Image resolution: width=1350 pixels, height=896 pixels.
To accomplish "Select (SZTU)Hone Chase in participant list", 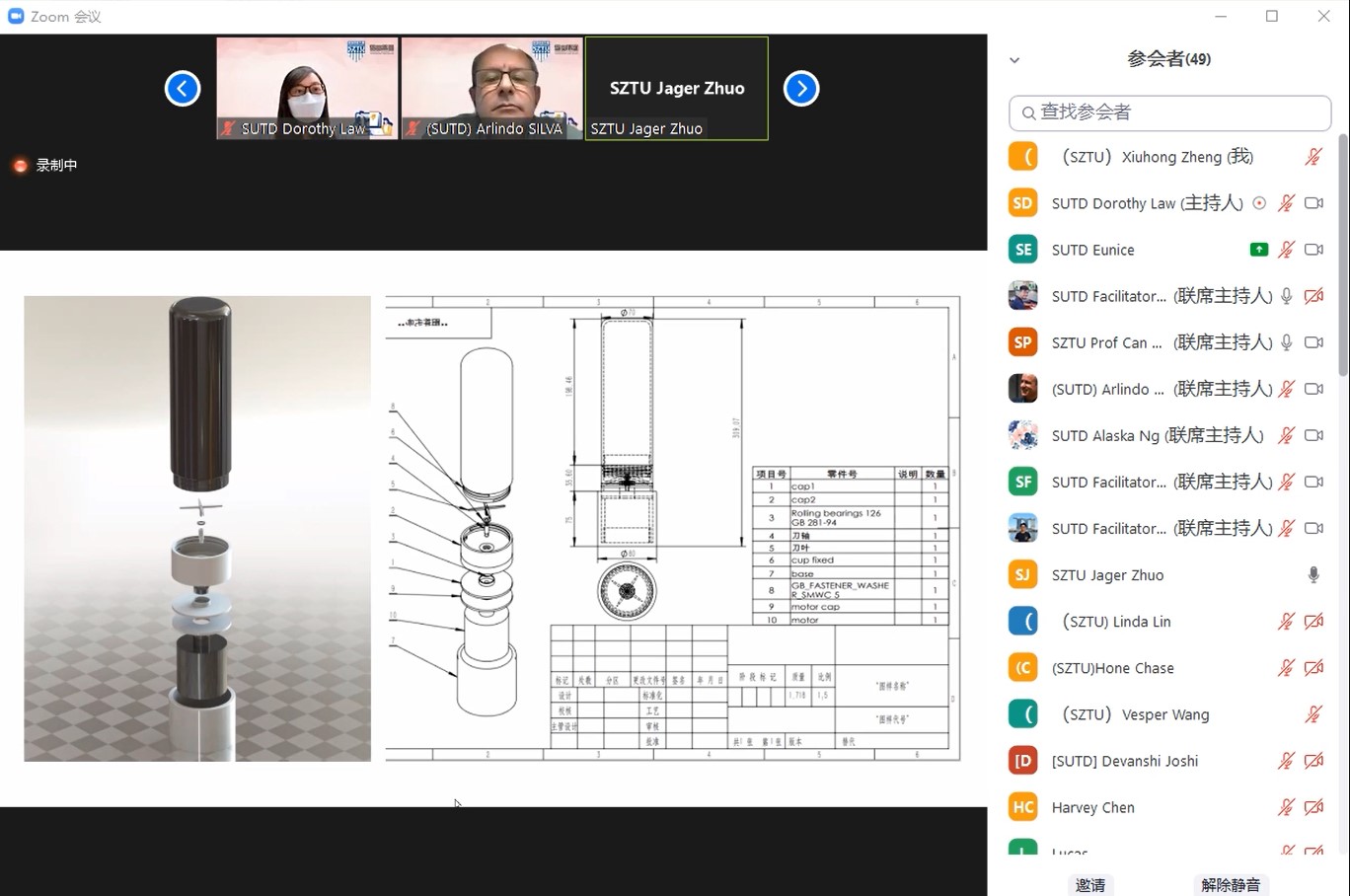I will click(x=1112, y=668).
